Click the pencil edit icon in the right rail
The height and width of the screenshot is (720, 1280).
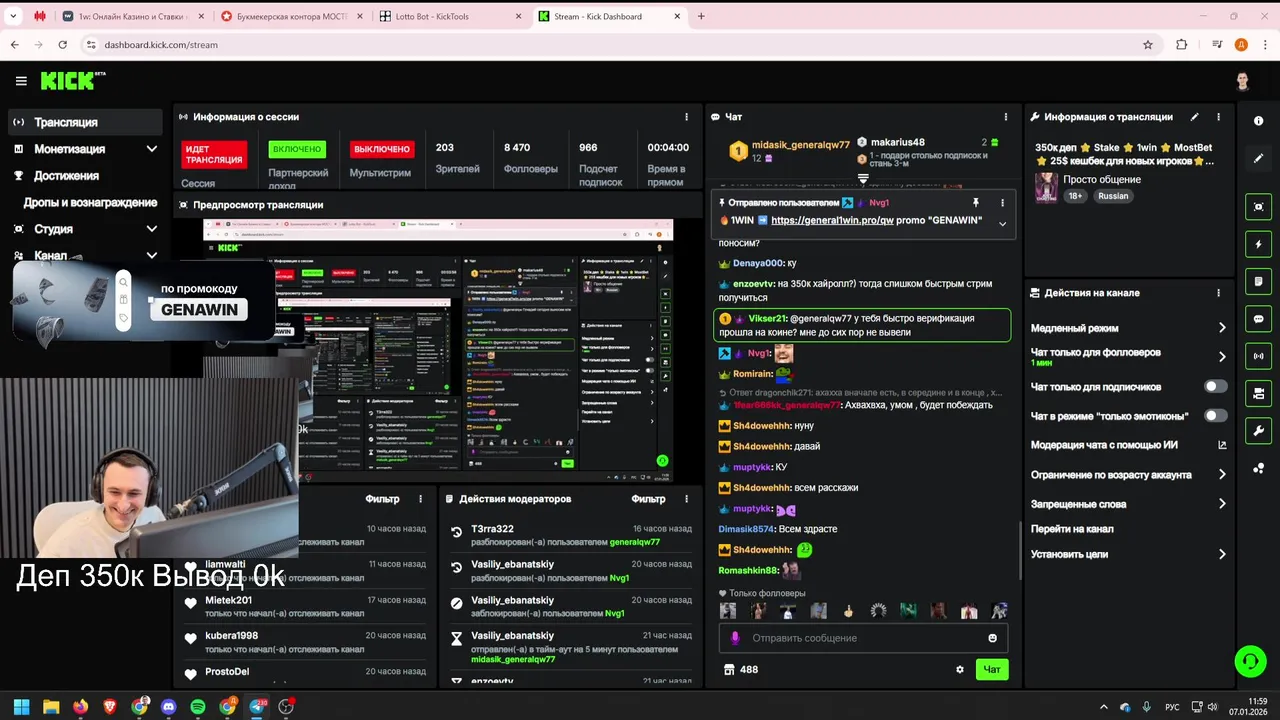pyautogui.click(x=1258, y=158)
